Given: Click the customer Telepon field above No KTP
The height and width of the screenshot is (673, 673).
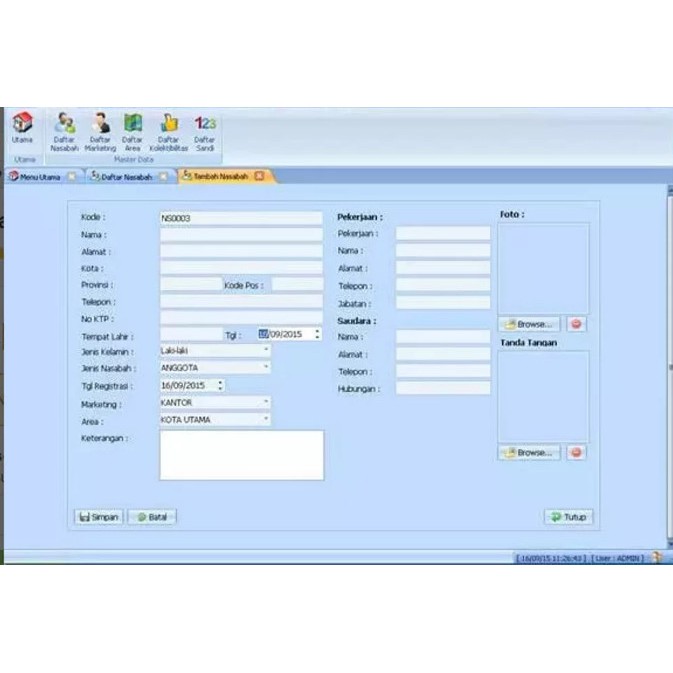Looking at the screenshot, I should pos(241,301).
